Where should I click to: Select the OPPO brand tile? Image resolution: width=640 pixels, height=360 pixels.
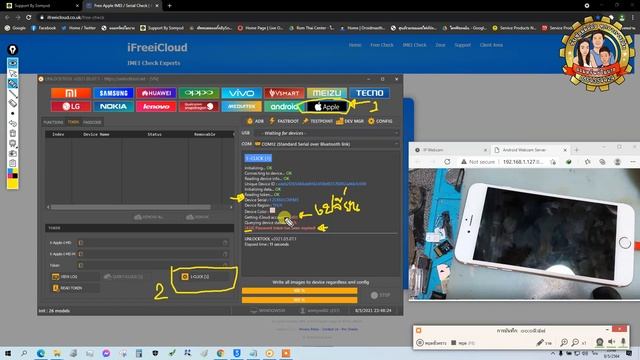click(x=199, y=93)
